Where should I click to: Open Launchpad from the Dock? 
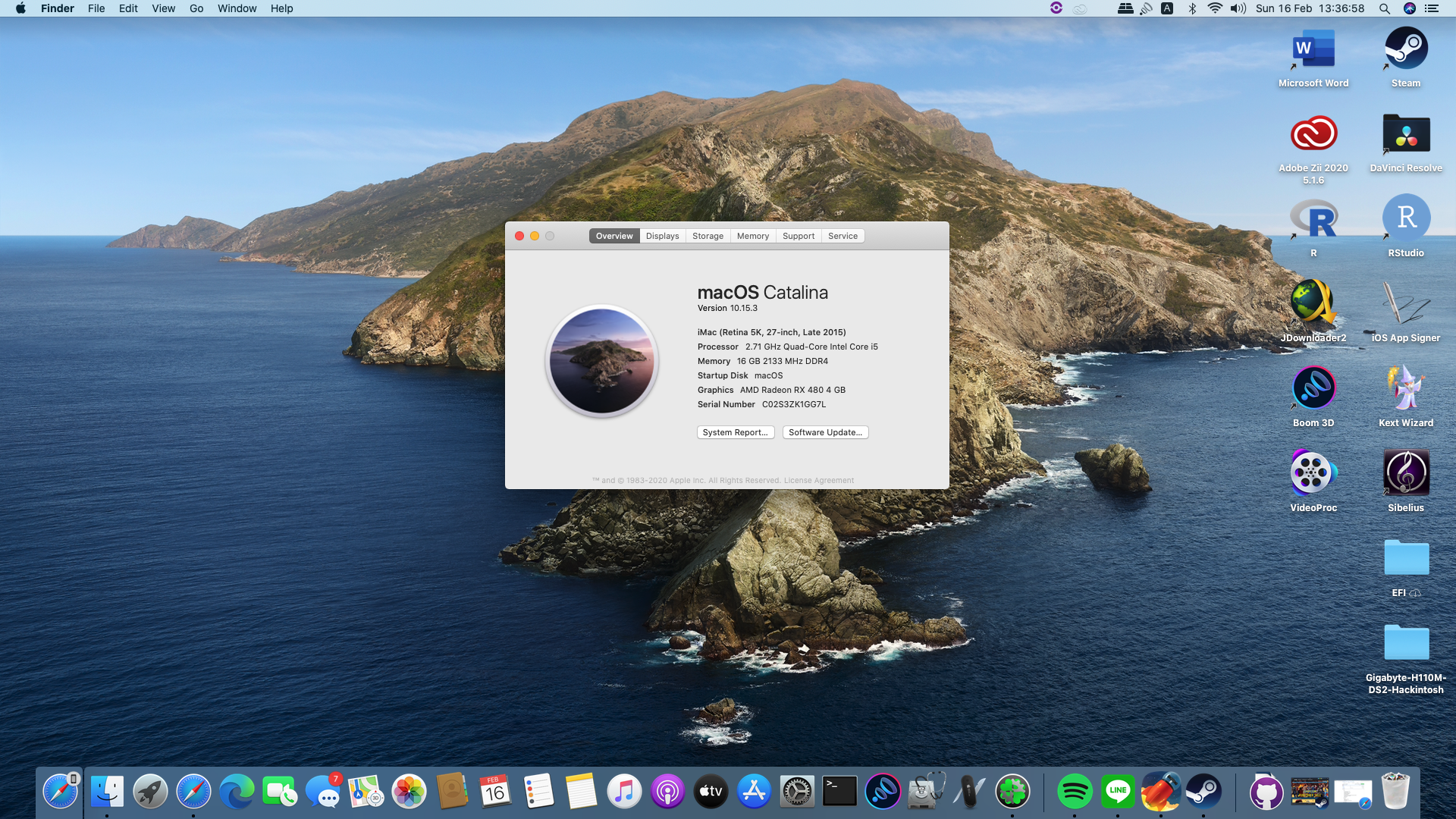pos(150,792)
